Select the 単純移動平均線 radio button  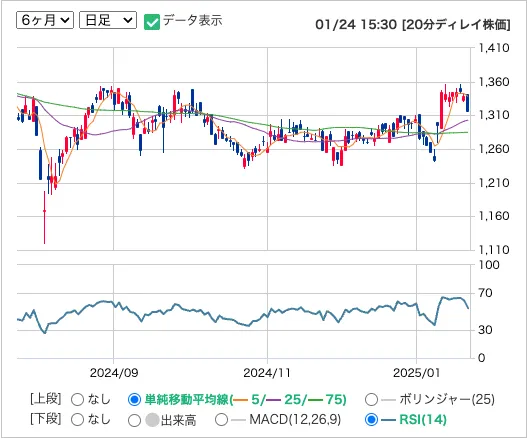(x=134, y=400)
